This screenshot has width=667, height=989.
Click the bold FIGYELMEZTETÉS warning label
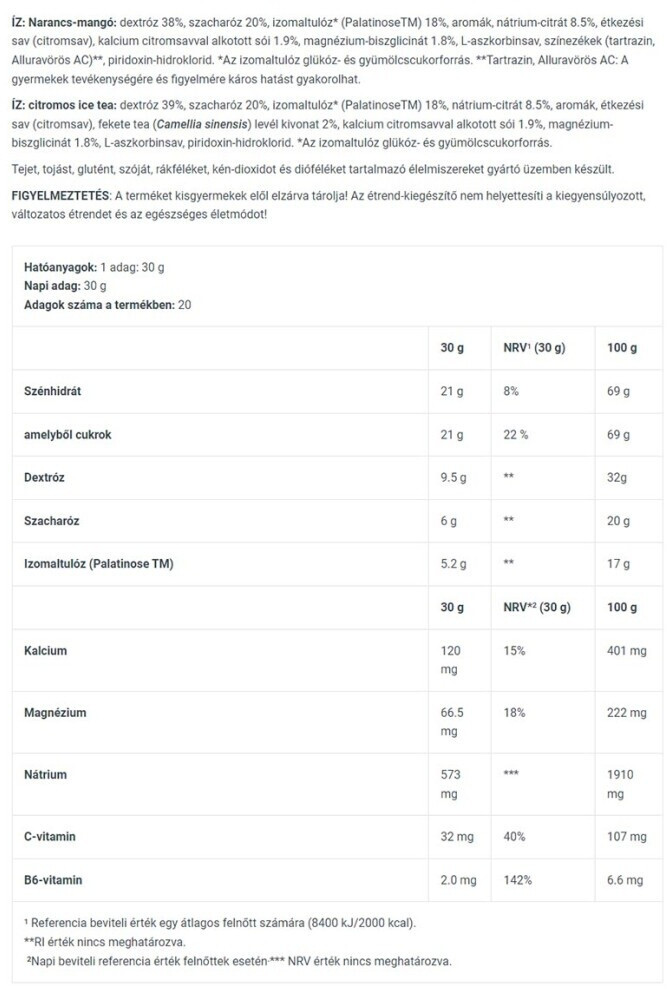click(58, 194)
